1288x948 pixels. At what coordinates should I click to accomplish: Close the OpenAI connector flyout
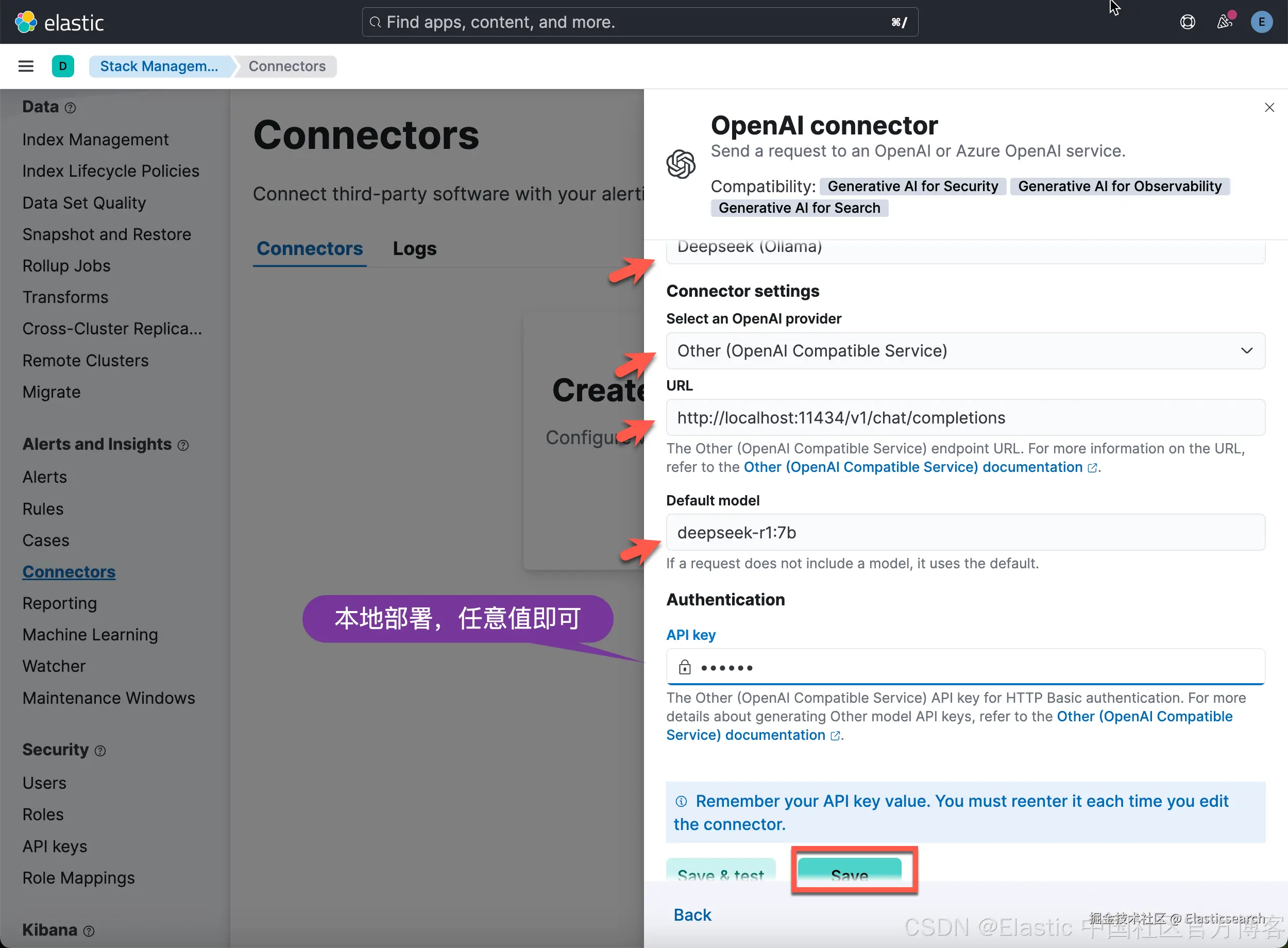[x=1269, y=107]
